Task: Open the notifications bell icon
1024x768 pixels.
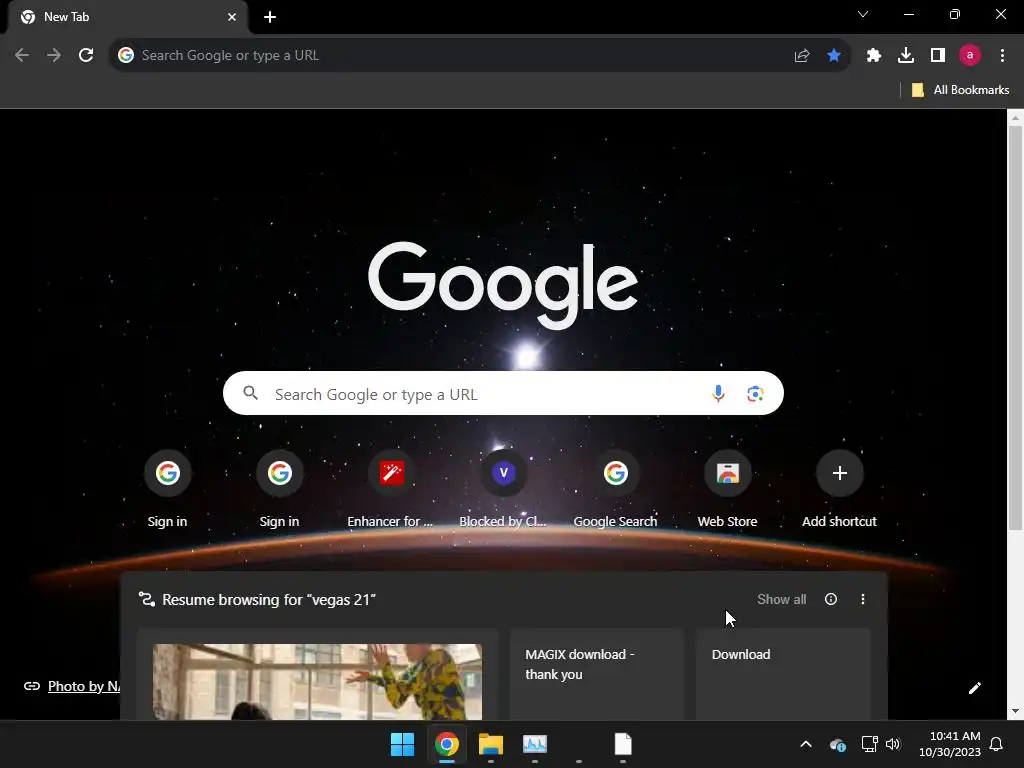Action: [997, 744]
